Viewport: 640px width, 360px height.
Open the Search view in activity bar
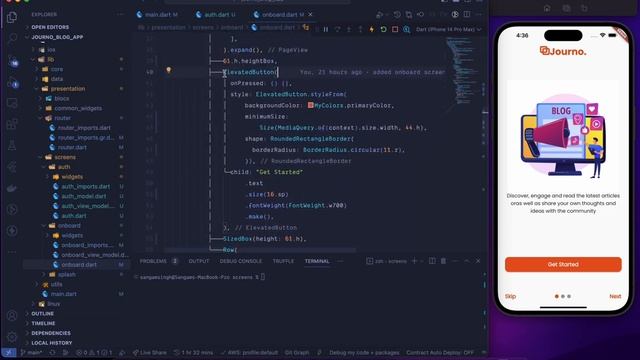tap(12, 38)
